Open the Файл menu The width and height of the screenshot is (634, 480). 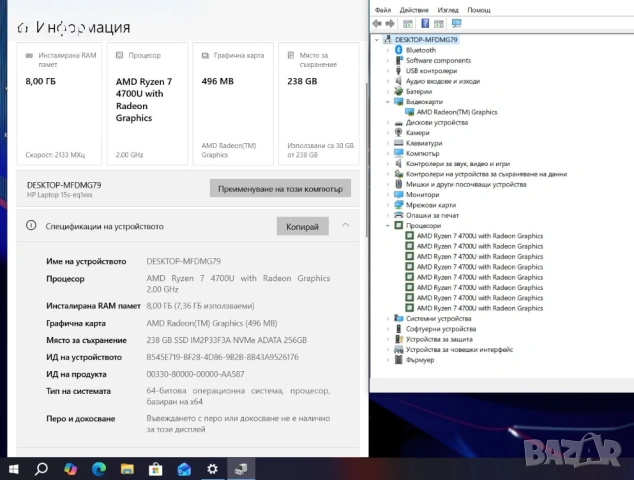383,10
